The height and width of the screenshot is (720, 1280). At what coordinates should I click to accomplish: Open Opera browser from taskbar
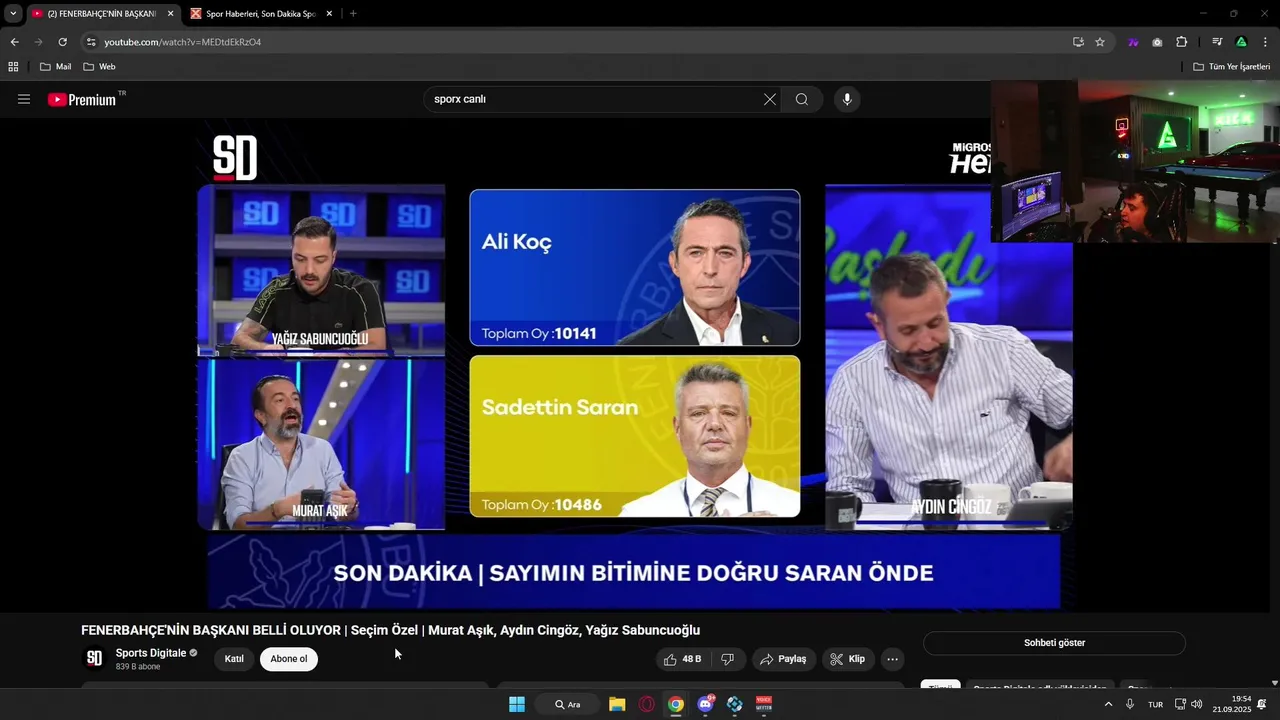[x=647, y=704]
